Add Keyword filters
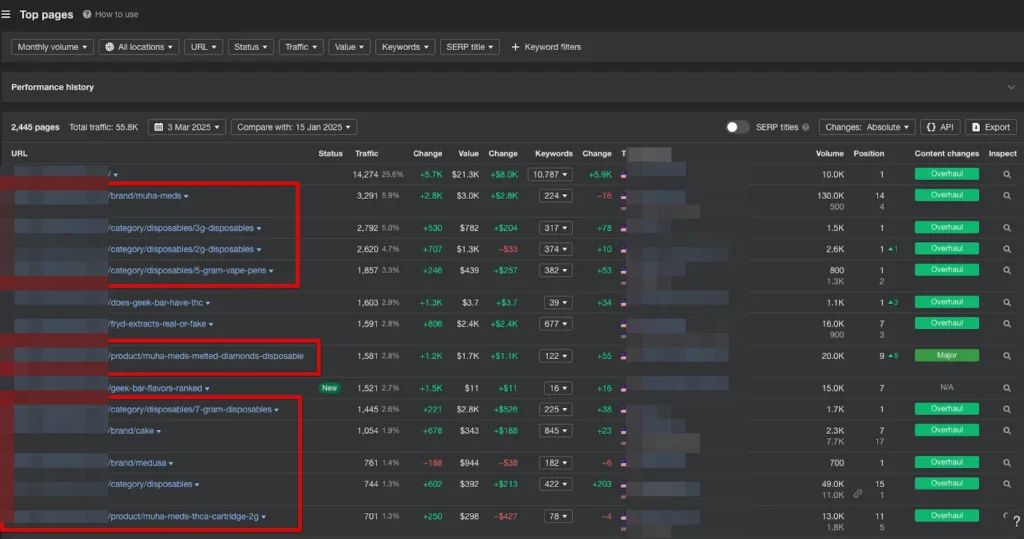This screenshot has height=539, width=1024. [546, 47]
